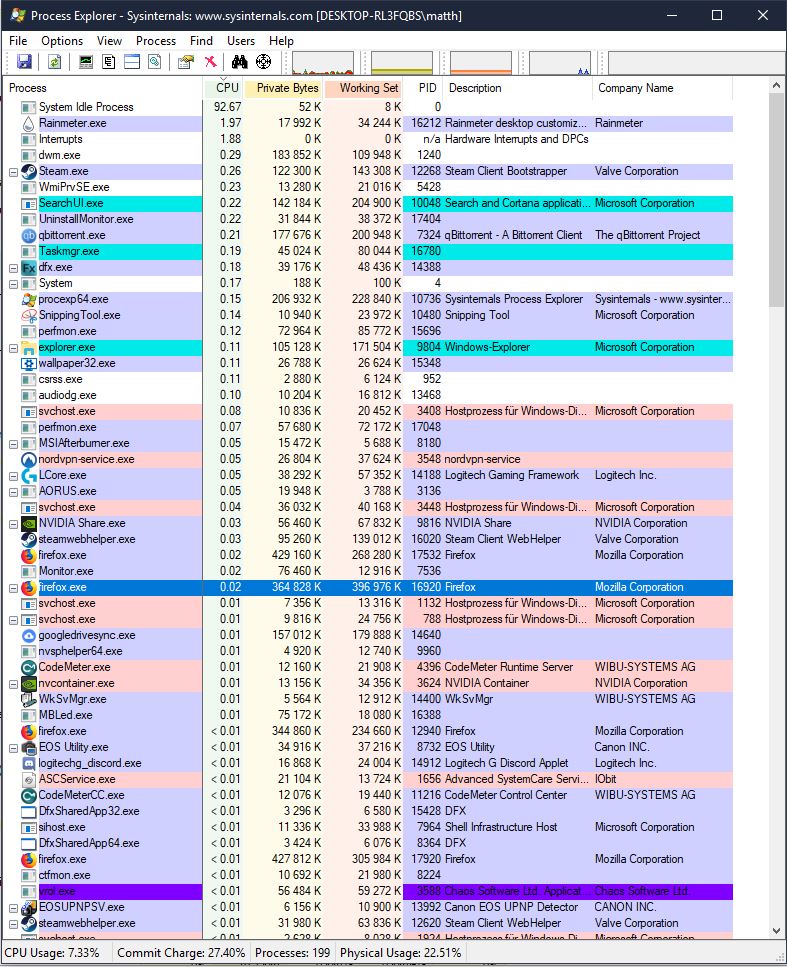Open the File menu
The width and height of the screenshot is (787, 967).
18,41
